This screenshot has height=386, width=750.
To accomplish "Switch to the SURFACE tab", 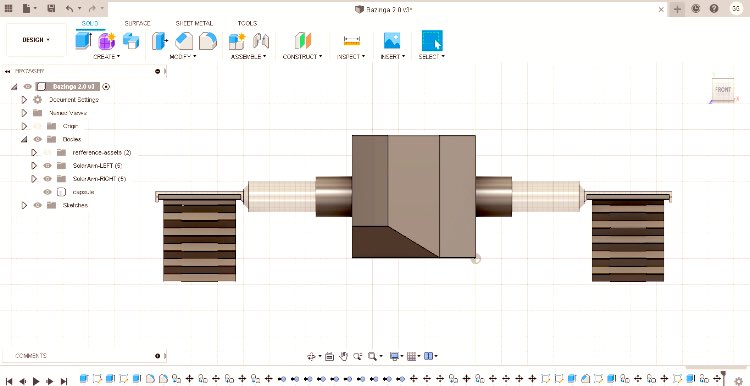I will [x=138, y=23].
